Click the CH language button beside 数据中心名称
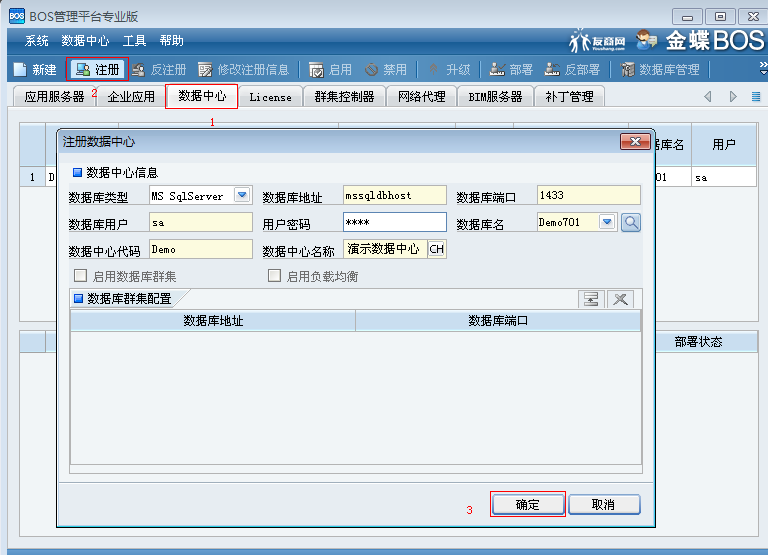The height and width of the screenshot is (555, 768). pyautogui.click(x=436, y=249)
